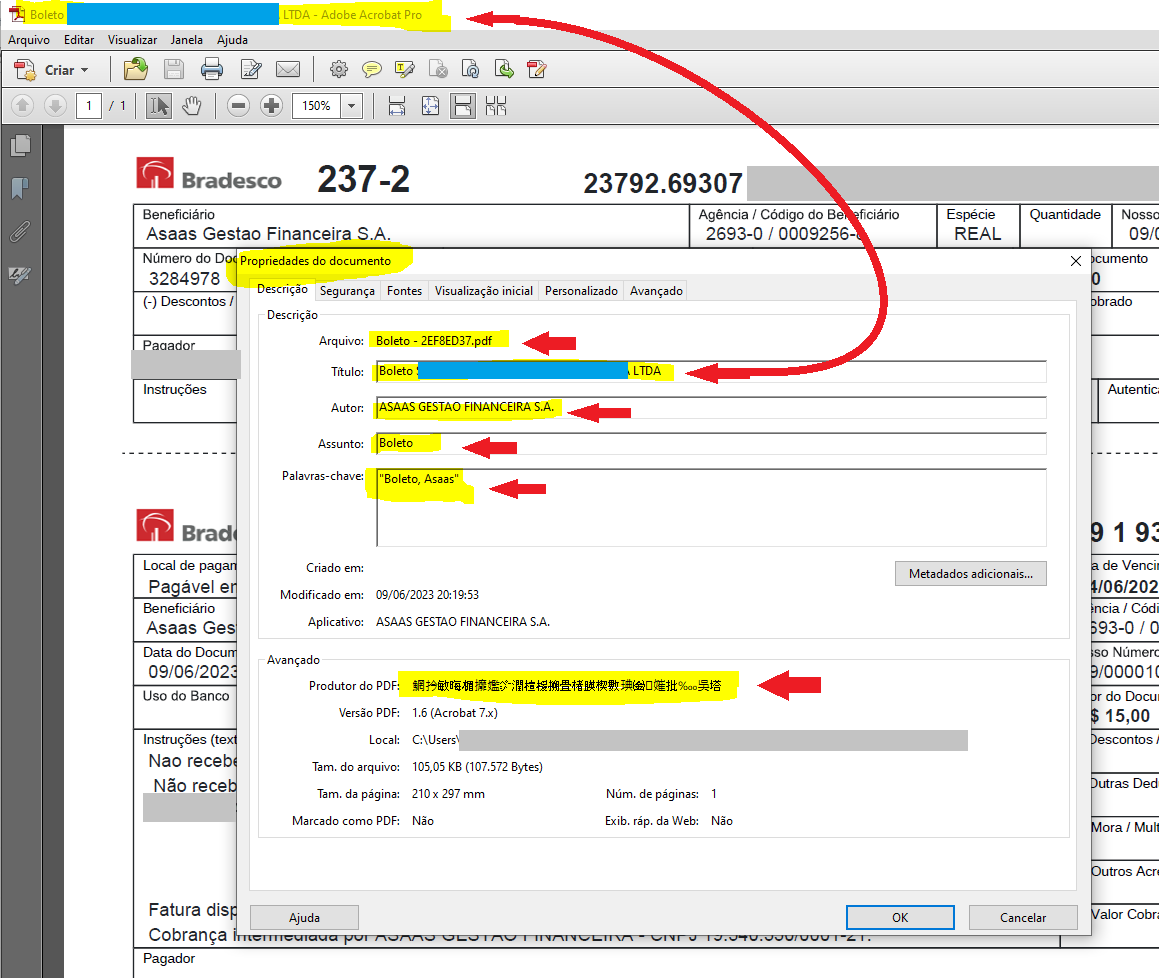Viewport: 1159px width, 978px height.
Task: Switch to the Avançado tab
Action: [x=656, y=291]
